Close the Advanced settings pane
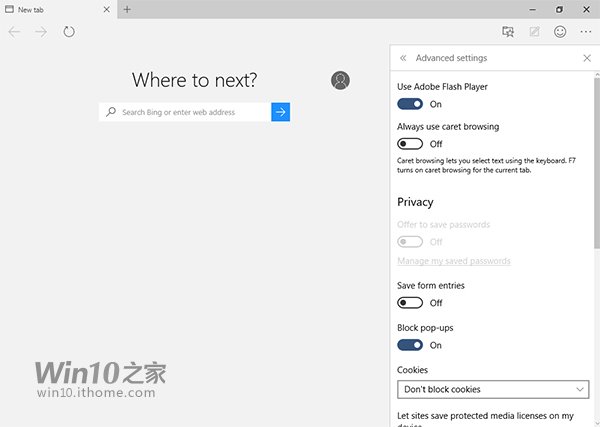This screenshot has width=600, height=427. [x=587, y=59]
